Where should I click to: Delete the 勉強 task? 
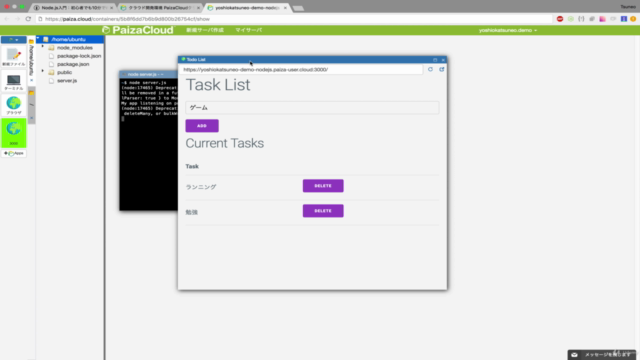click(x=323, y=211)
